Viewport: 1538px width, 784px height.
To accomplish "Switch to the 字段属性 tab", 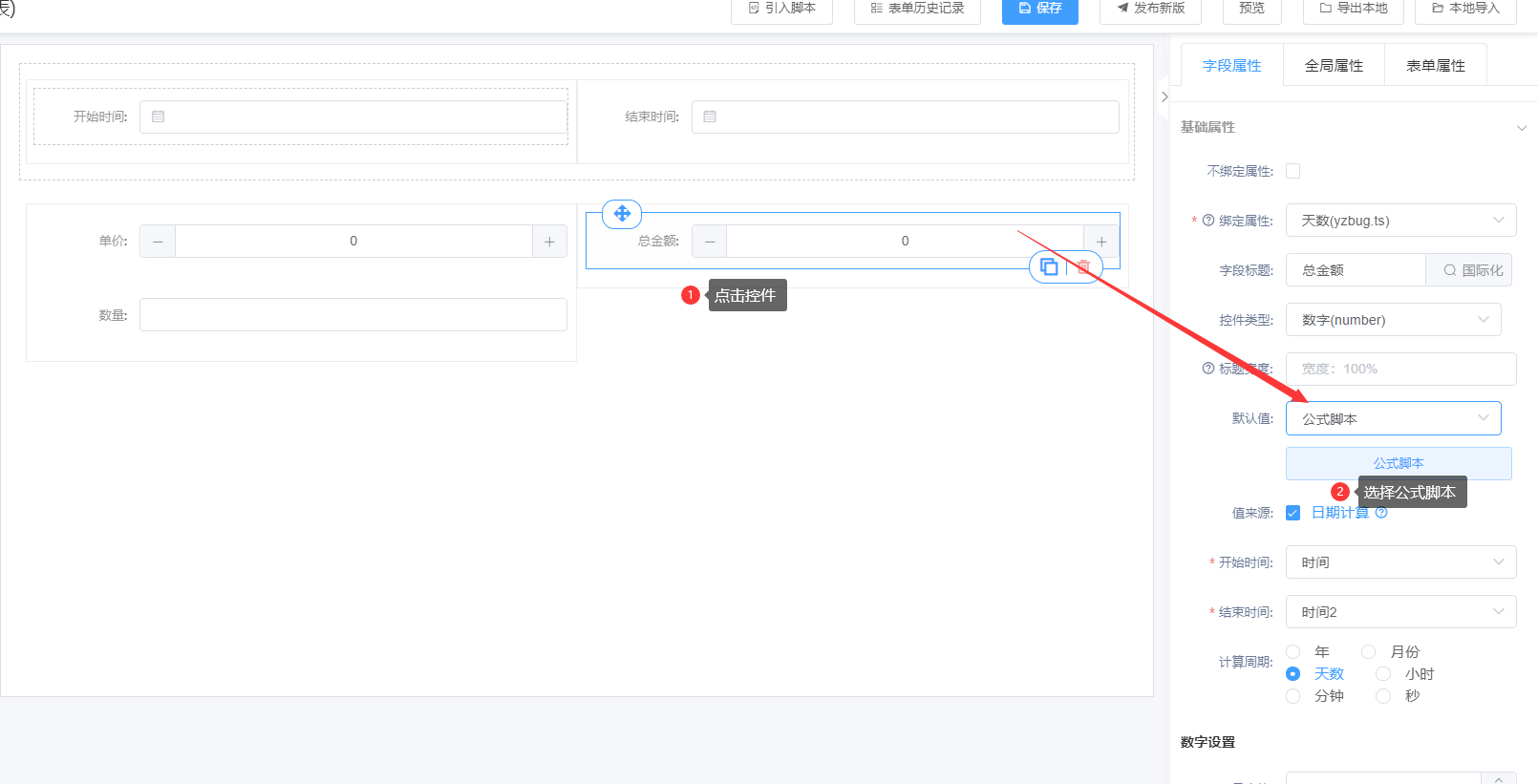I will coord(1232,65).
